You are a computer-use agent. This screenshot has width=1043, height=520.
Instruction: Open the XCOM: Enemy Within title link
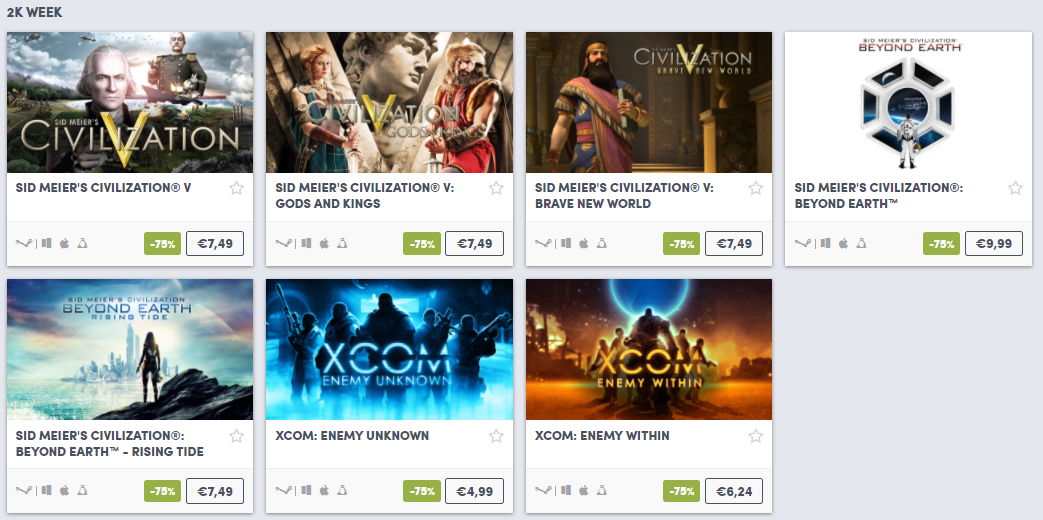tap(602, 436)
